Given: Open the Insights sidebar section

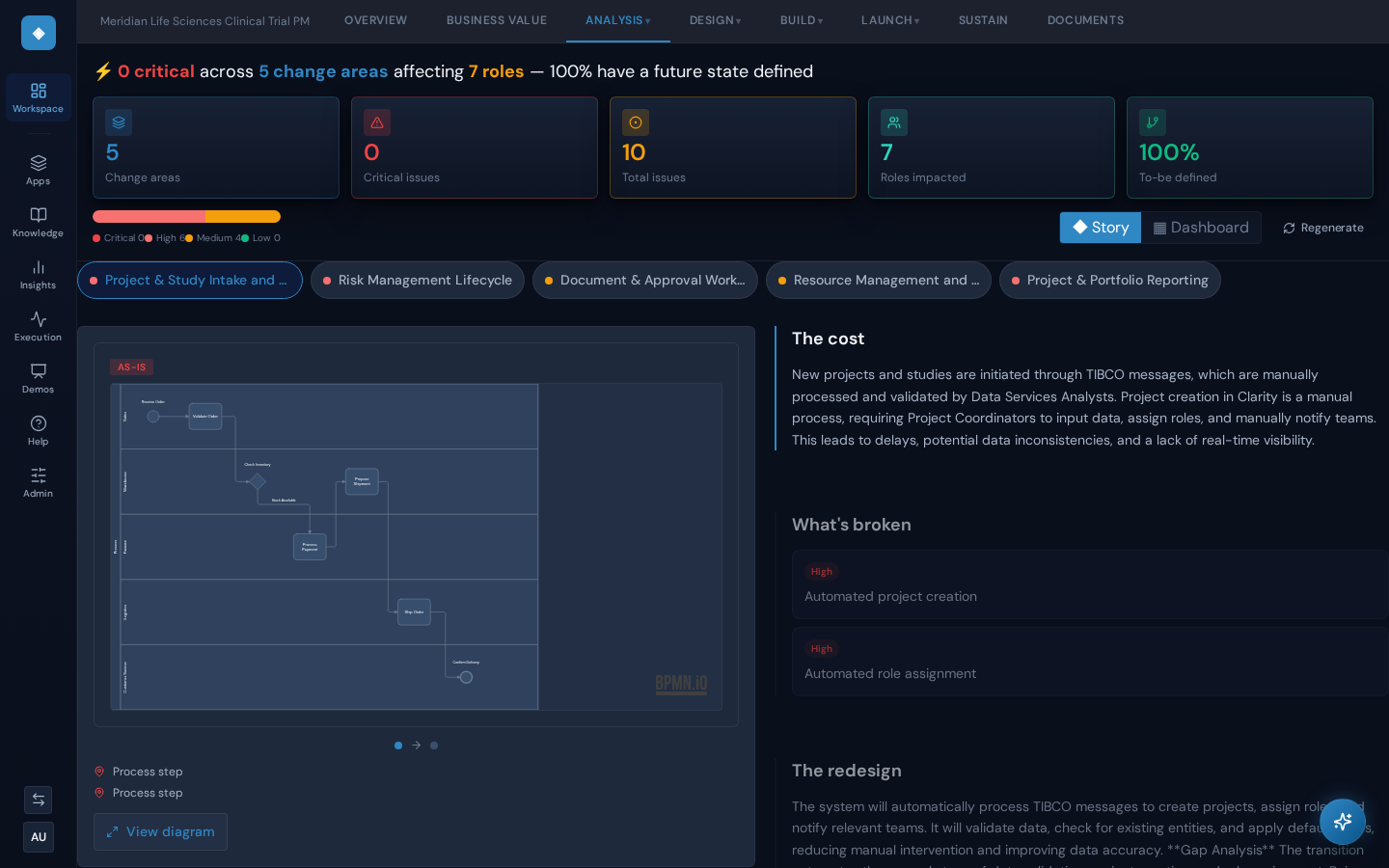Looking at the screenshot, I should pyautogui.click(x=39, y=274).
